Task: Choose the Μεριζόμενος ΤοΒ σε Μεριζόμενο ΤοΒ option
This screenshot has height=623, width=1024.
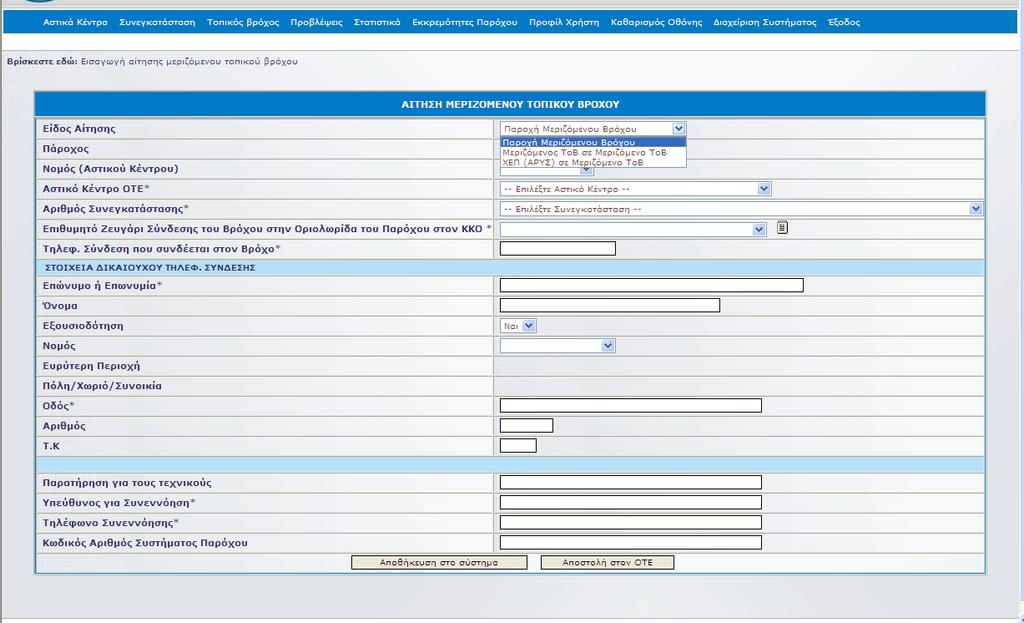Action: 593,152
